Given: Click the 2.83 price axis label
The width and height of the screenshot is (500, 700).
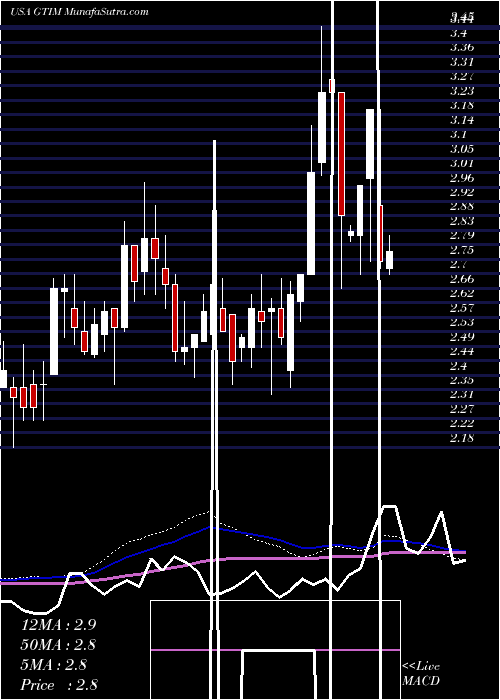Looking at the screenshot, I should pyautogui.click(x=462, y=221).
